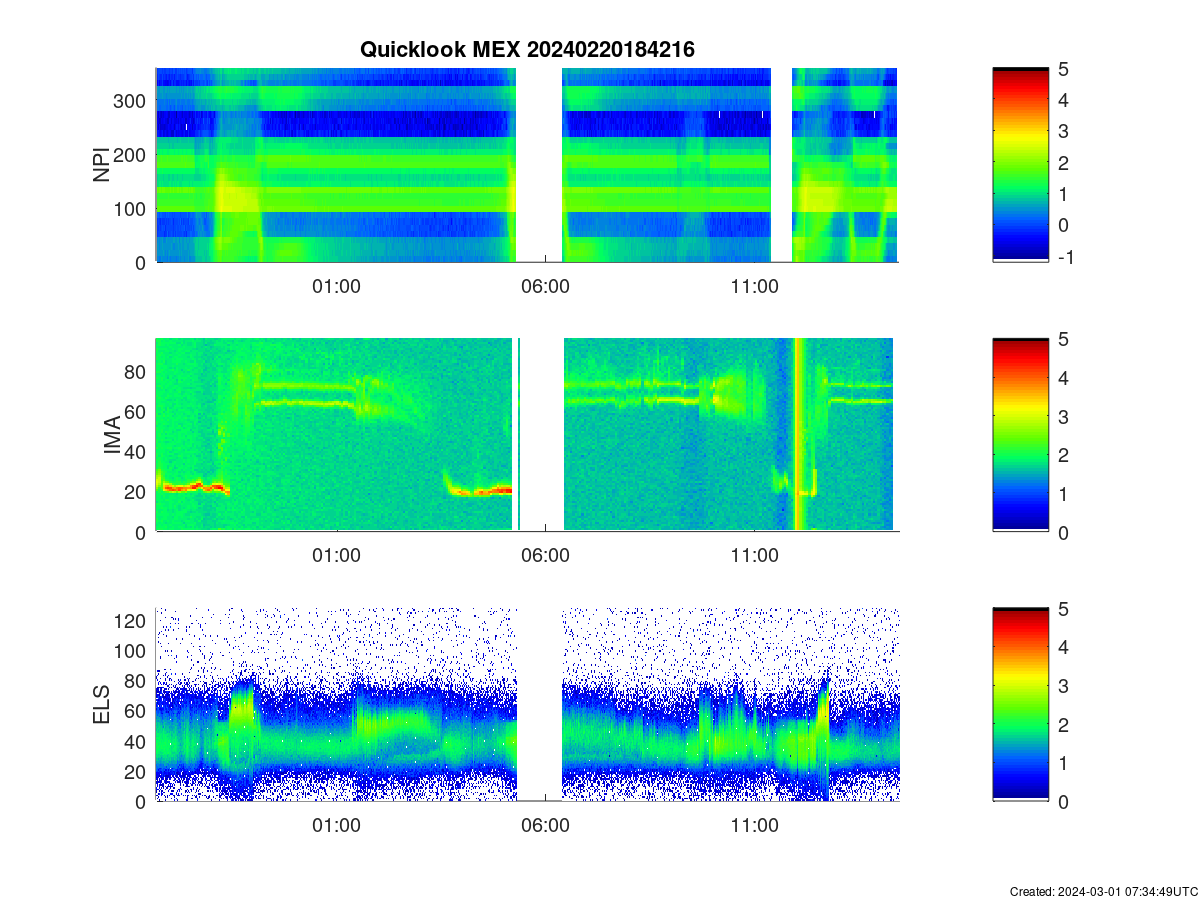The width and height of the screenshot is (1200, 900).
Task: Select the IMA y-axis label
Action: point(112,436)
